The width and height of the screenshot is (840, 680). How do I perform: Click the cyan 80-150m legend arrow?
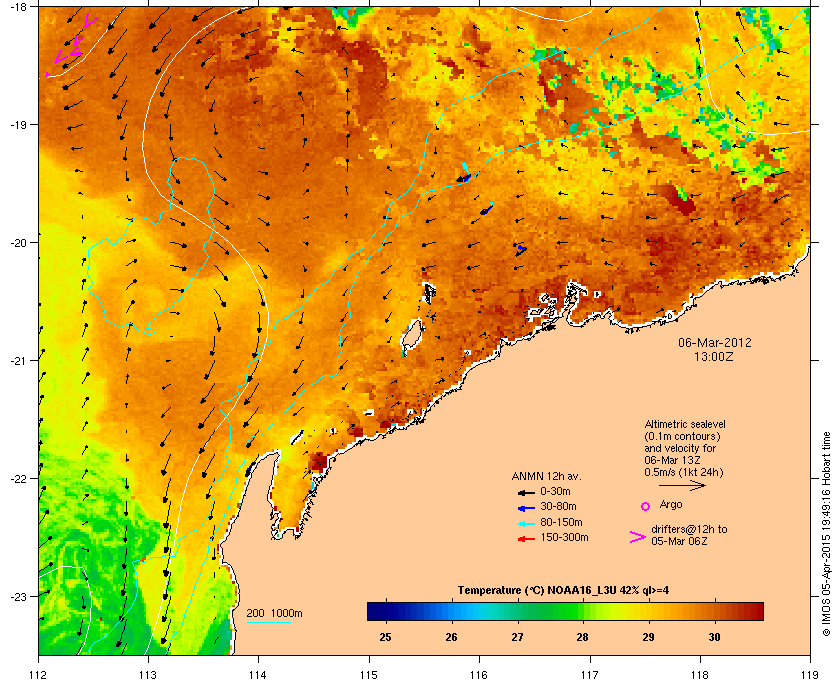(x=526, y=523)
